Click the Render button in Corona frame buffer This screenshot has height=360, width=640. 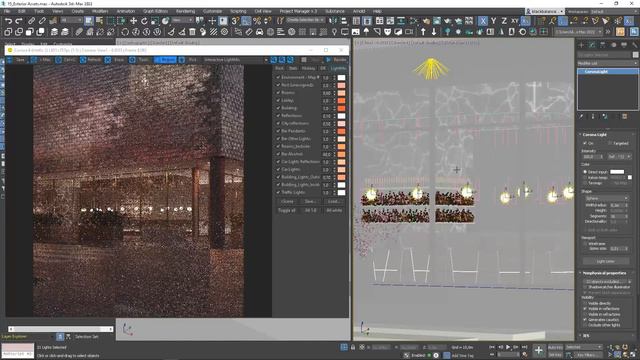[x=337, y=60]
